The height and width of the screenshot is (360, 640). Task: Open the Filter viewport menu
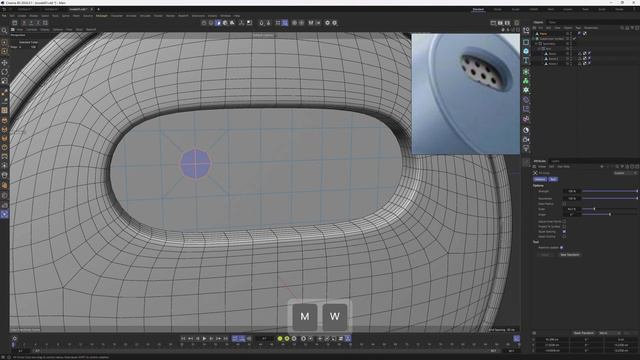click(x=69, y=29)
